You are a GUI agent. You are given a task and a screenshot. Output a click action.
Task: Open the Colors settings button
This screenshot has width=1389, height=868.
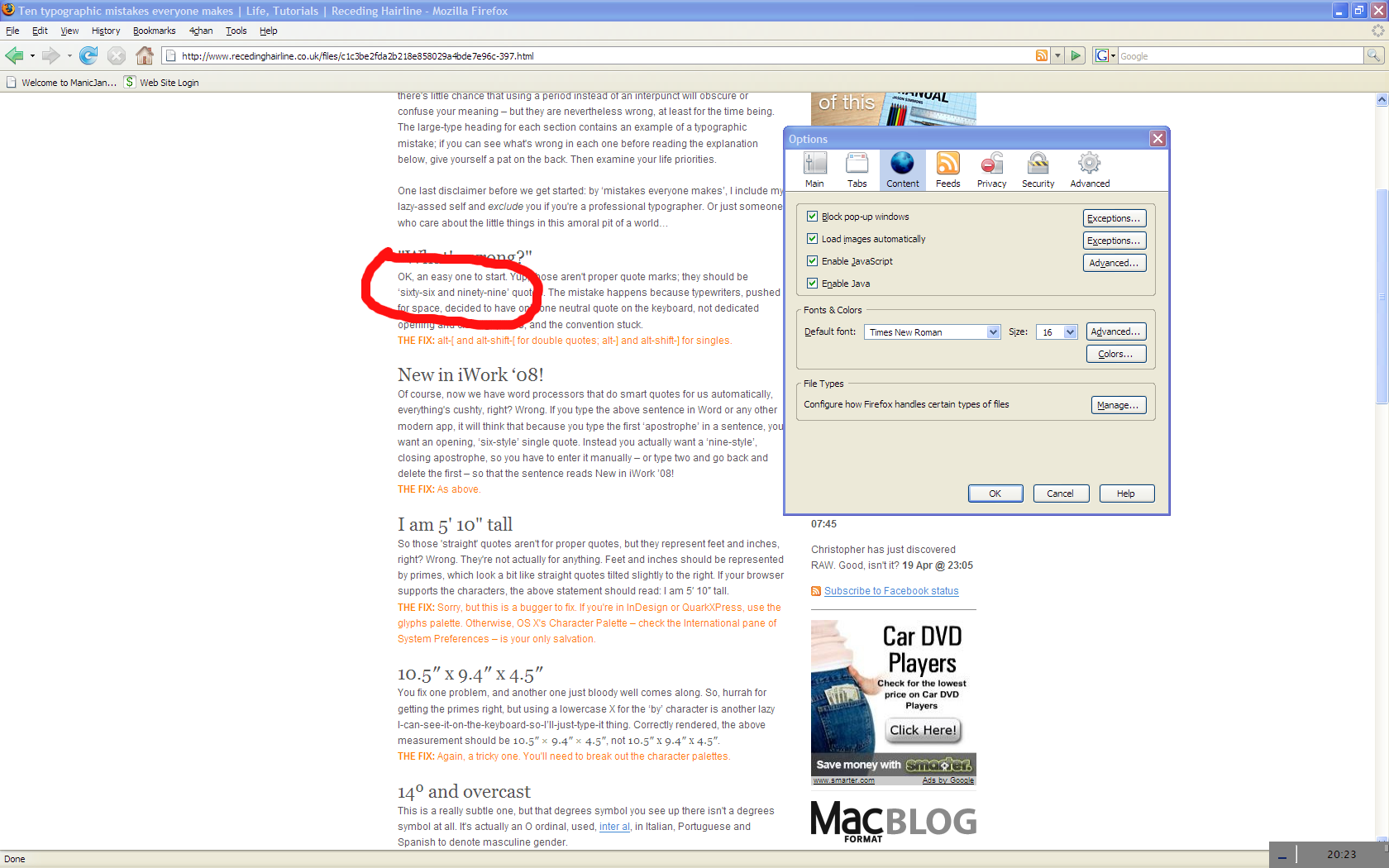tap(1116, 354)
